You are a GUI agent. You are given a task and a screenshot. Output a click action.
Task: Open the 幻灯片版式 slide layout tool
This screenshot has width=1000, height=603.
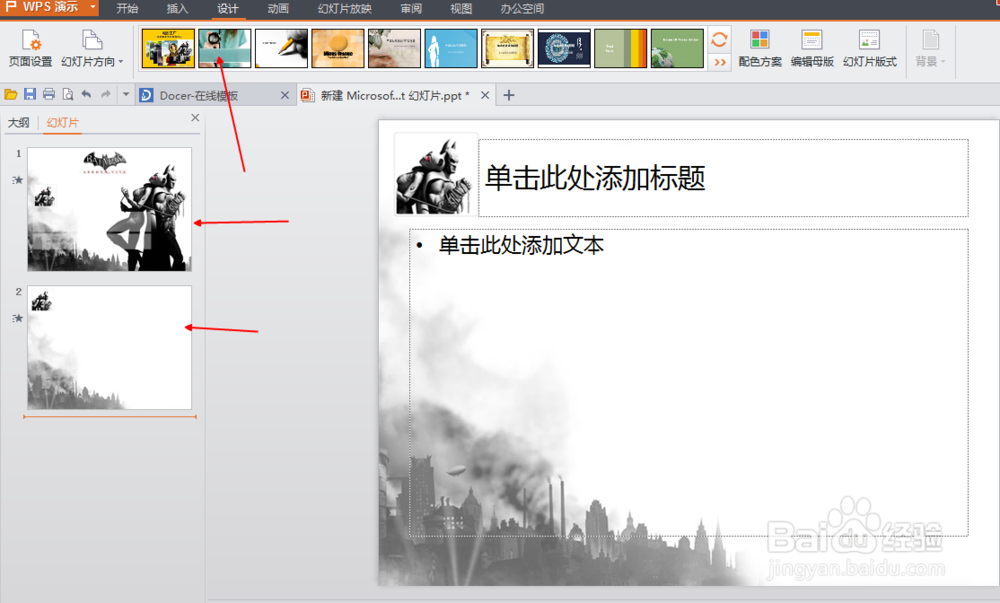click(869, 48)
